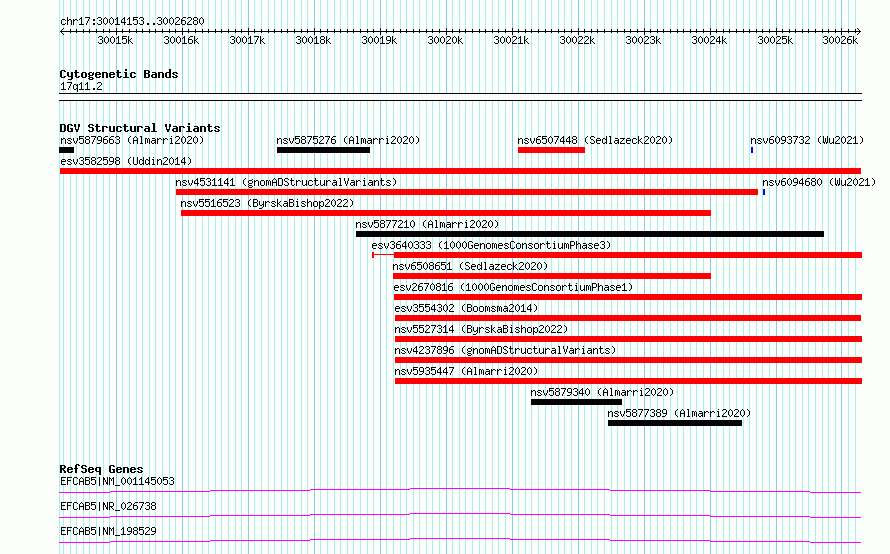Select the nsv5875276 black variant bar
The width and height of the screenshot is (890, 554).
pyautogui.click(x=324, y=150)
